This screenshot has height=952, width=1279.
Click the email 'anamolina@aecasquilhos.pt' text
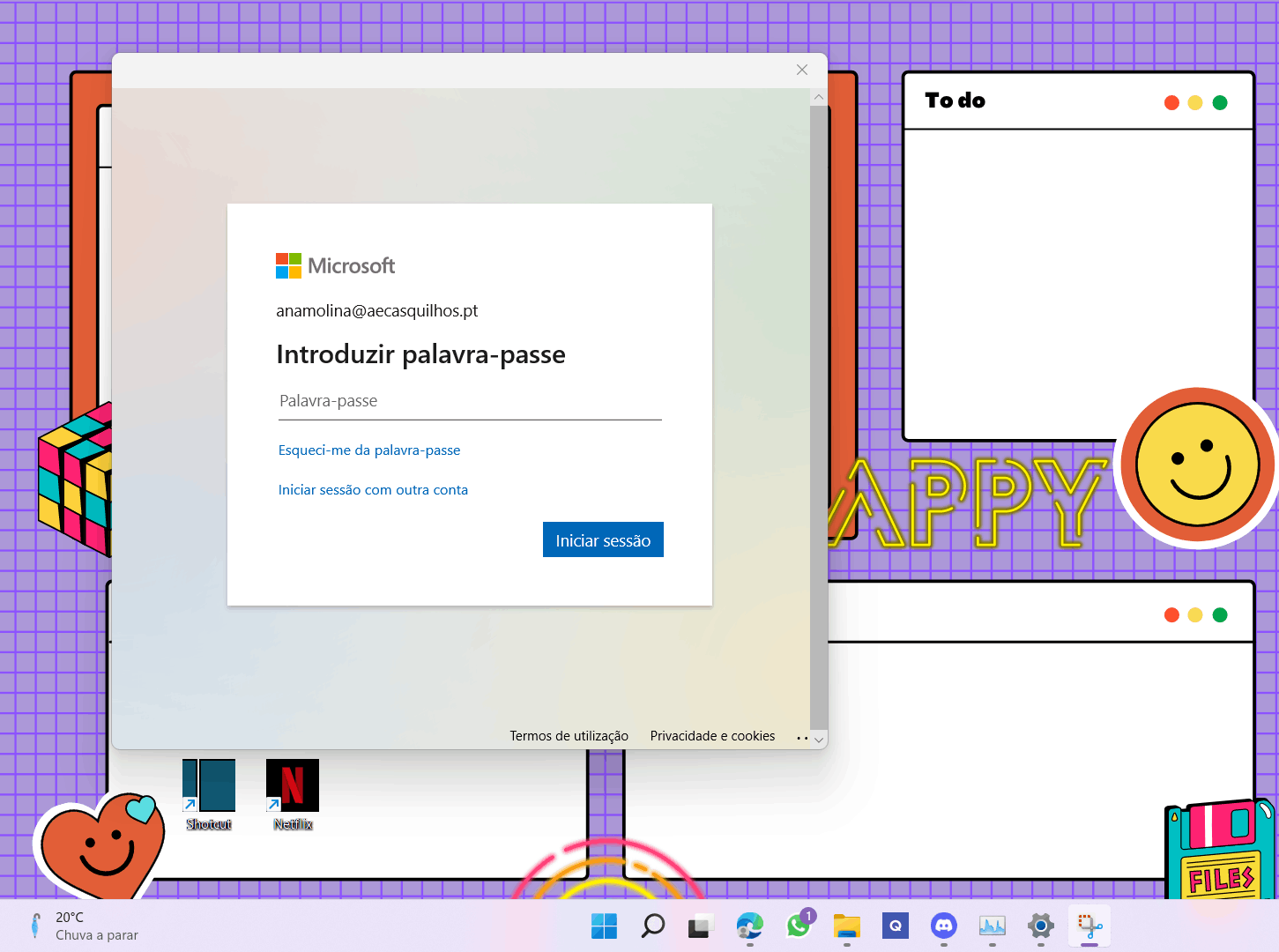point(377,311)
